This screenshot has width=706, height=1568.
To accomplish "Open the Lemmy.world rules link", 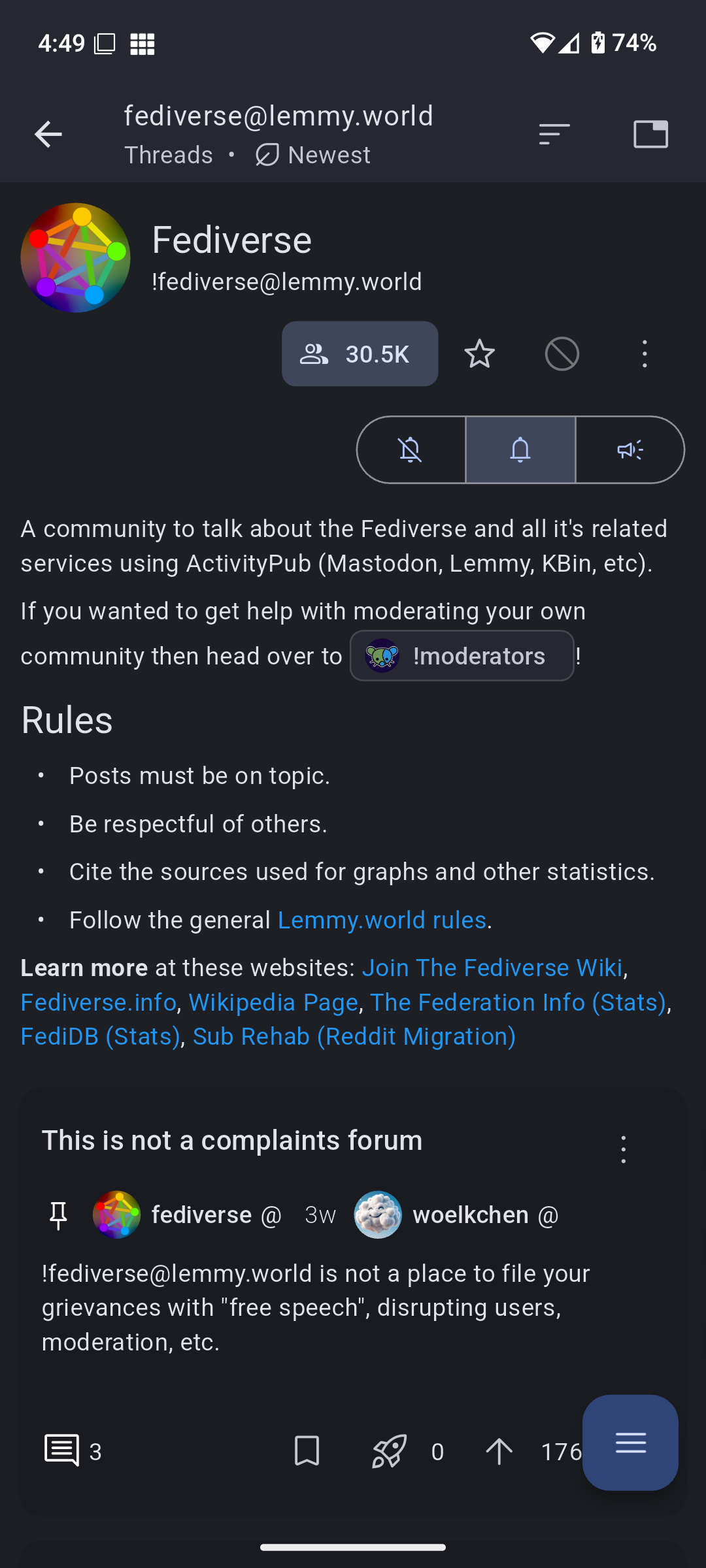I will (x=382, y=920).
